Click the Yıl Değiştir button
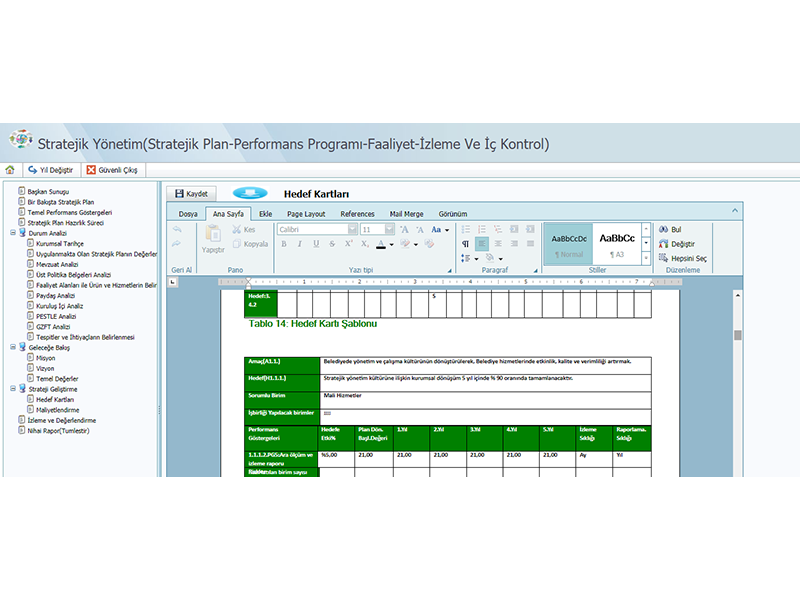This screenshot has width=800, height=600. [x=51, y=170]
